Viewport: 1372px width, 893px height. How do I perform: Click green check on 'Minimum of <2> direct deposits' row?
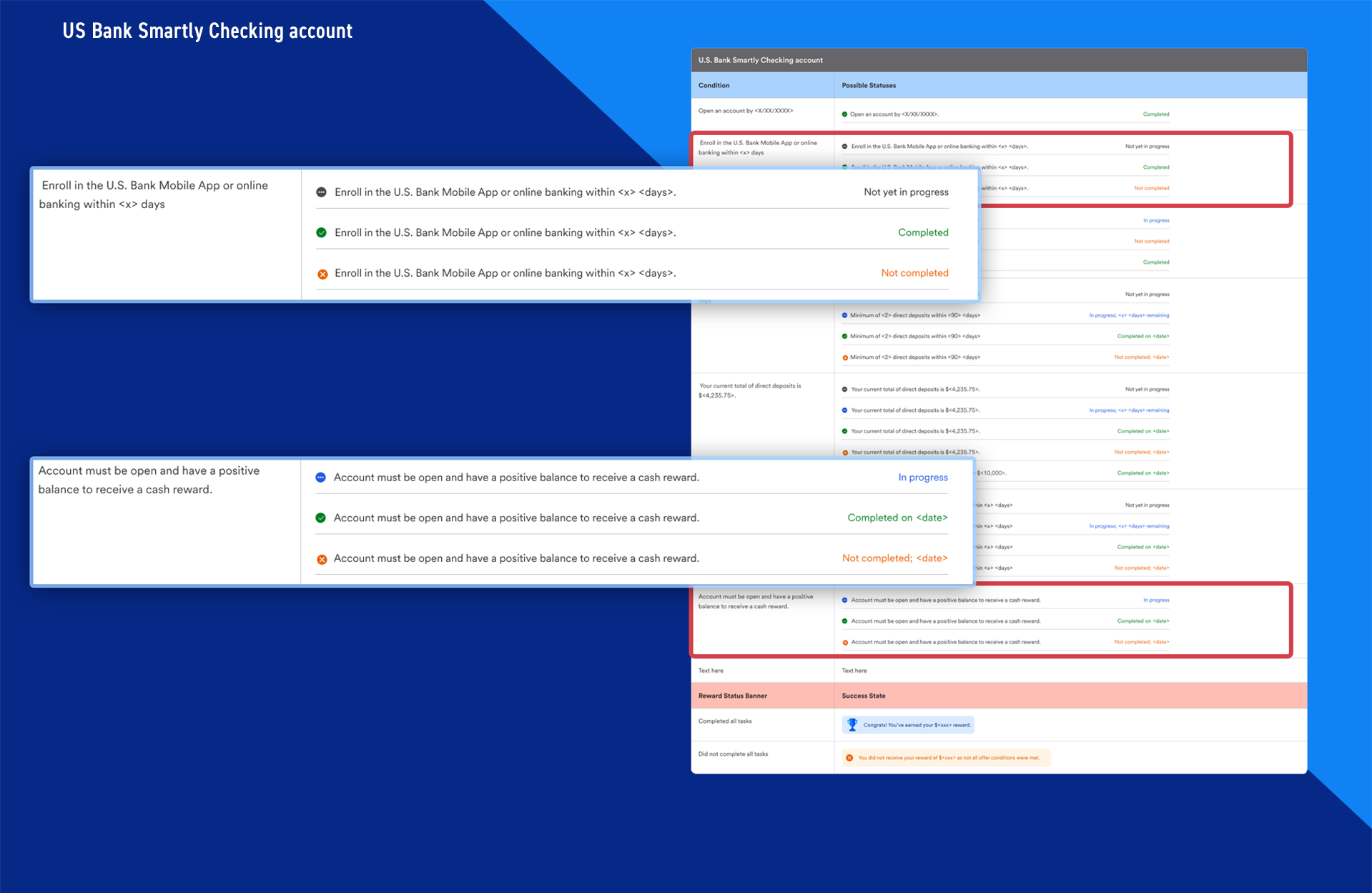click(x=844, y=336)
